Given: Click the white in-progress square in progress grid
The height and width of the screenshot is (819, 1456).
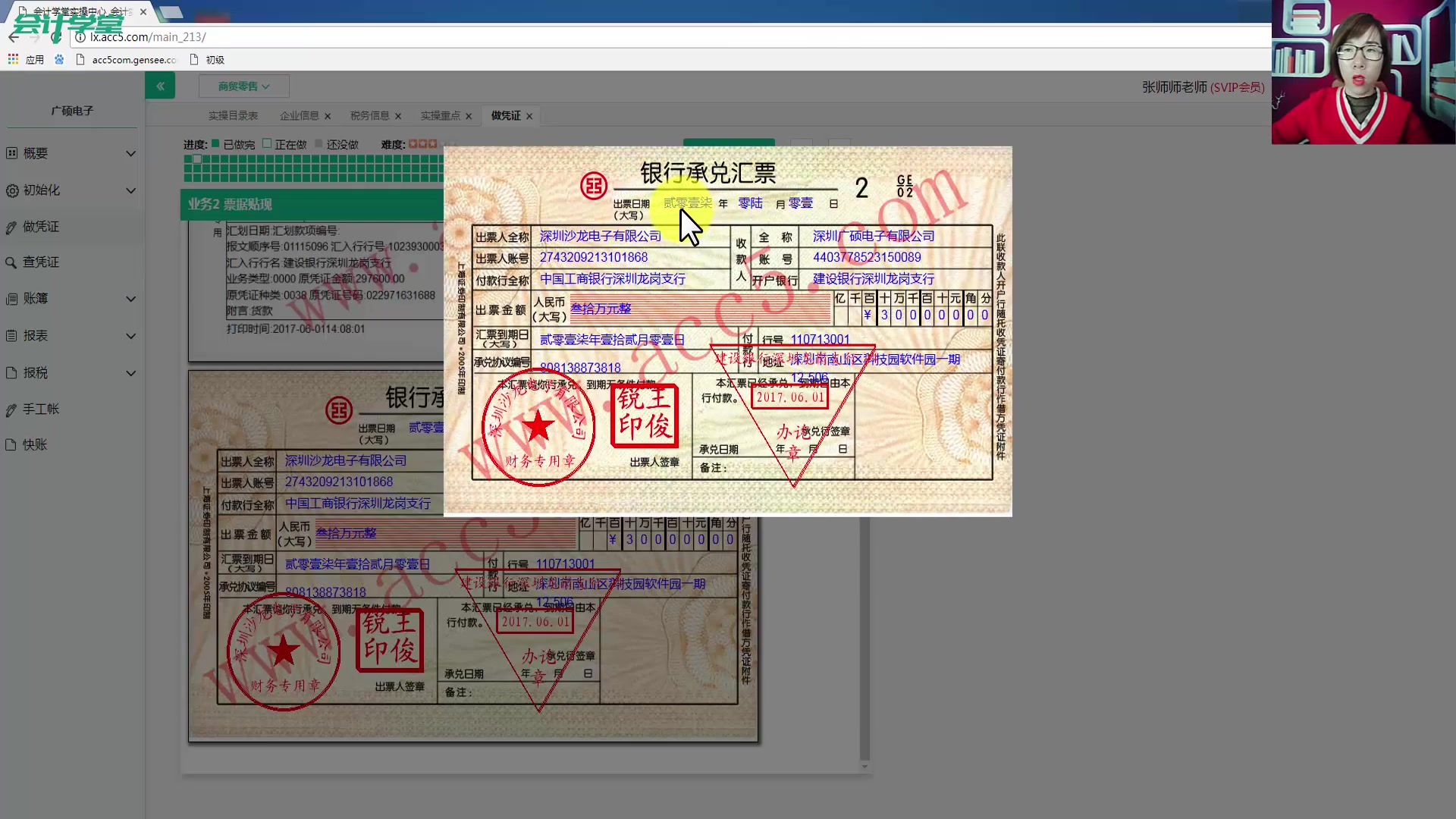Looking at the screenshot, I should pos(197,159).
